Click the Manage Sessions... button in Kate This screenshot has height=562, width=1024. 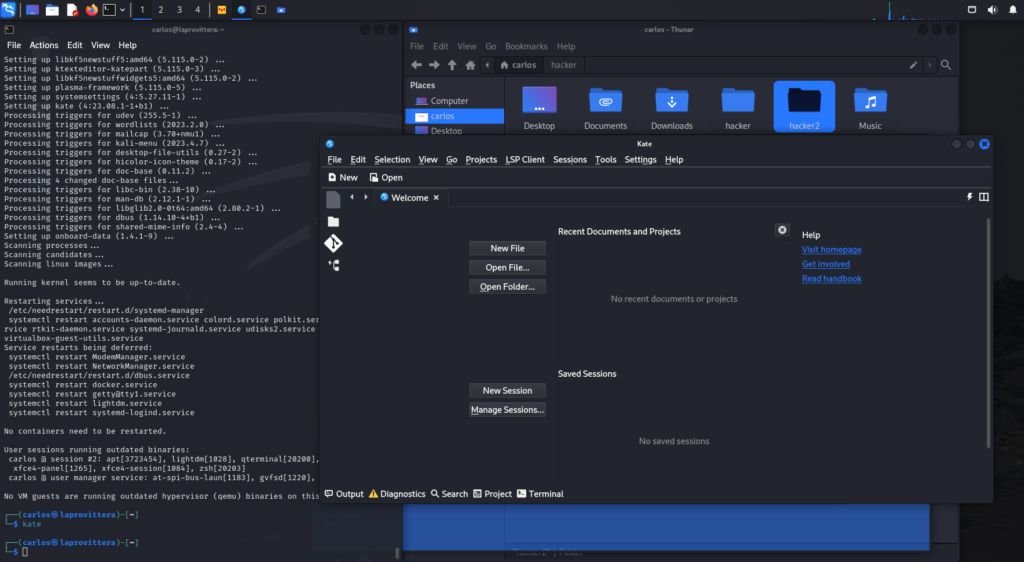507,409
